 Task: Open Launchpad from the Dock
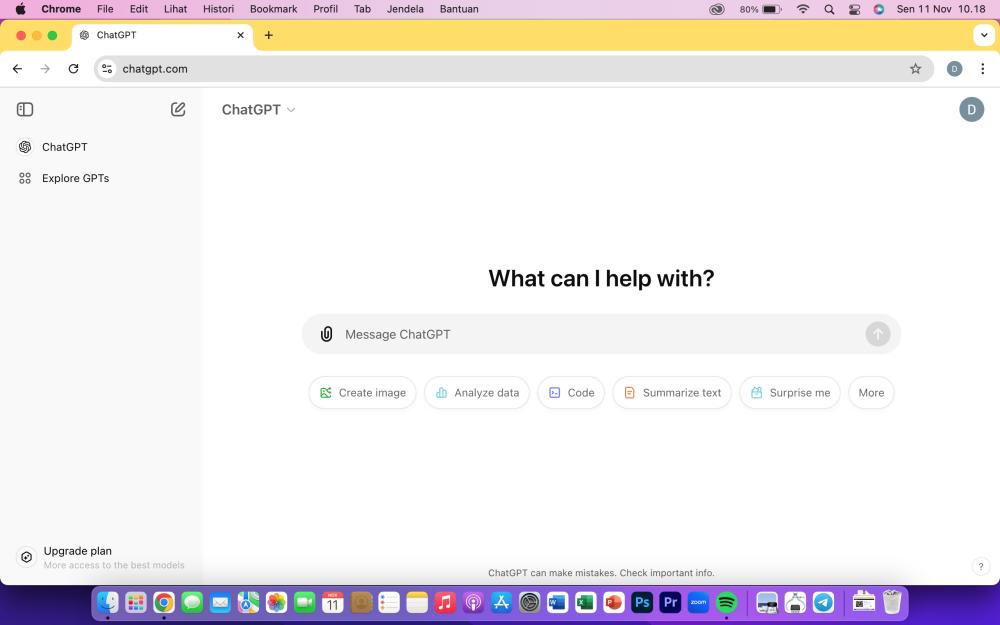click(136, 602)
